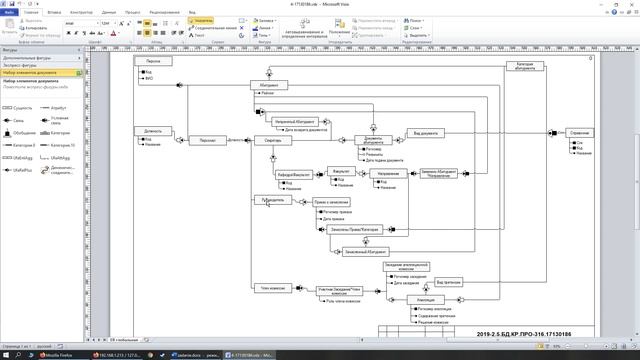Switch to the Вставка ribbon tab
Viewport: 640px width, 360px height.
[x=54, y=13]
